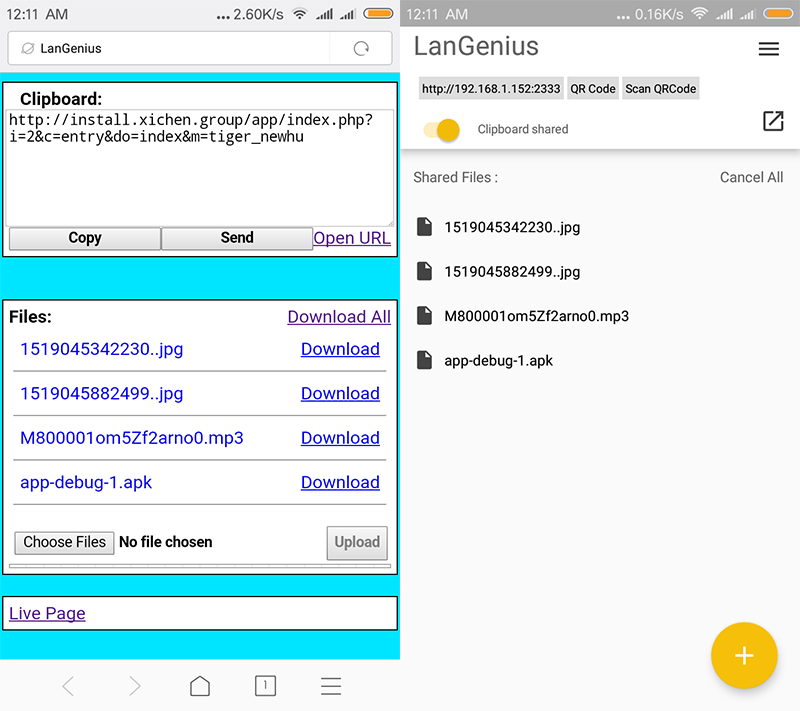The height and width of the screenshot is (711, 800).
Task: Click the Upload button
Action: pyautogui.click(x=357, y=543)
